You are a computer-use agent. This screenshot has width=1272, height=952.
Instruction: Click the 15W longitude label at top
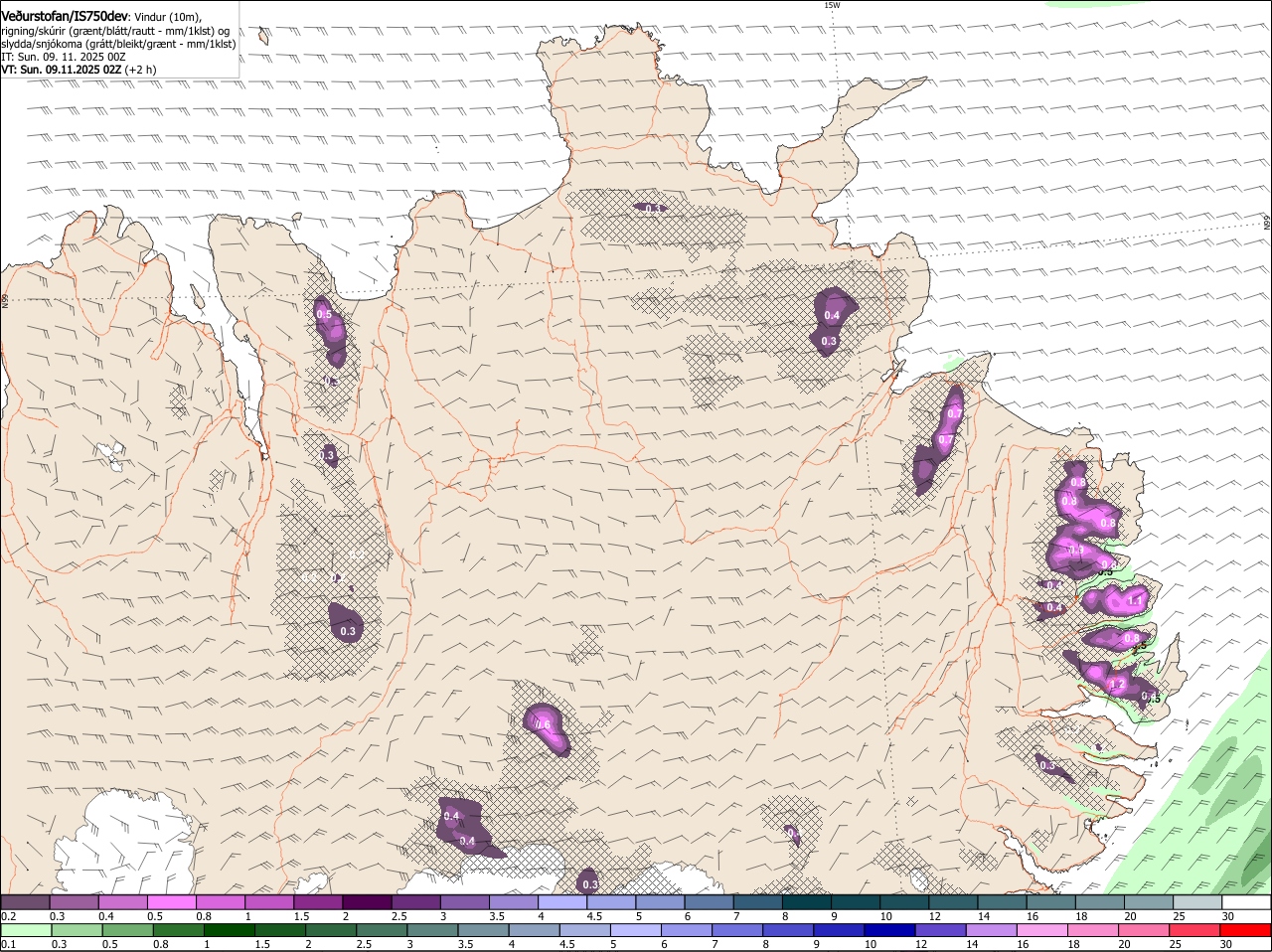coord(832,5)
